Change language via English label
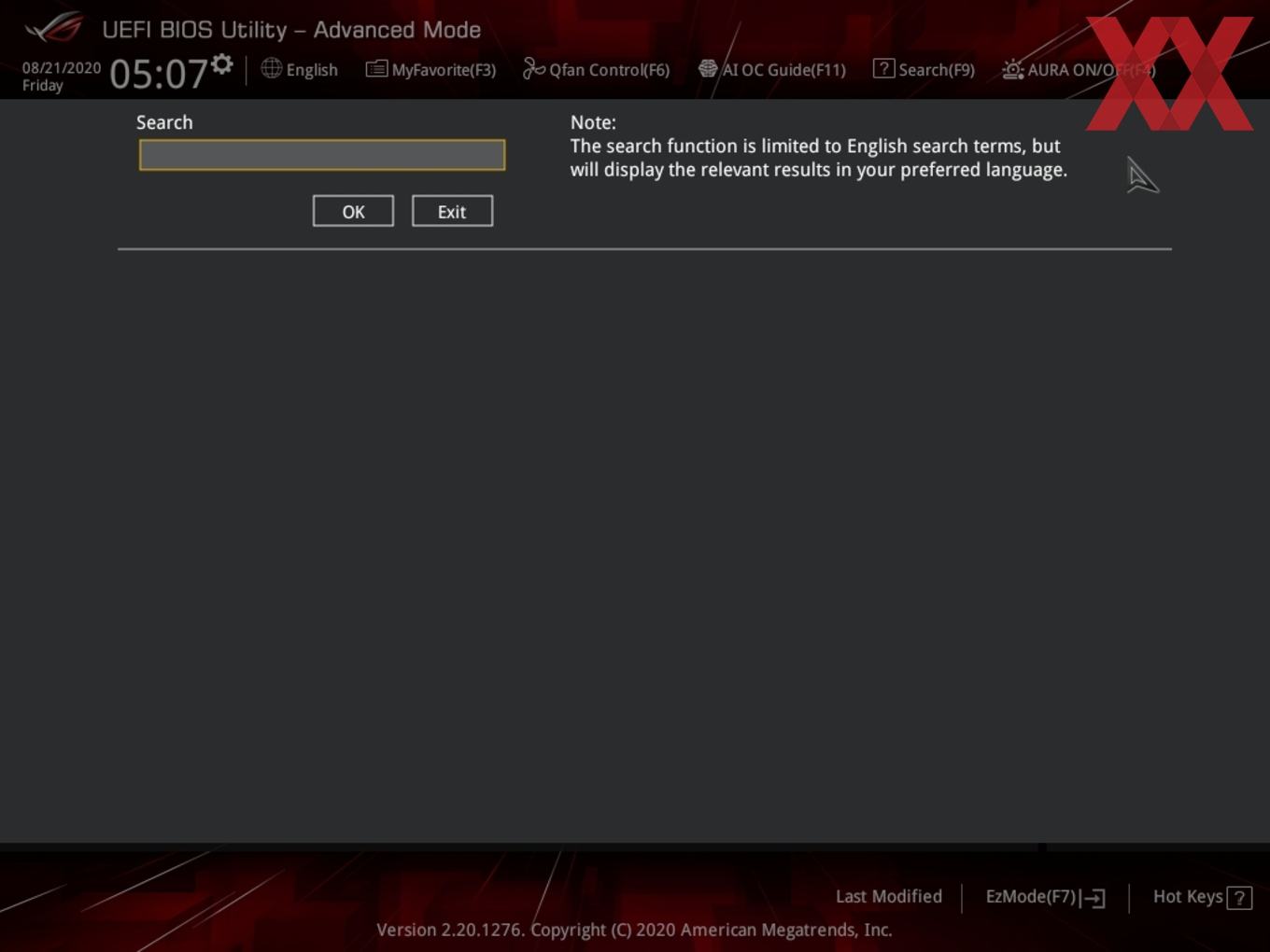The image size is (1270, 952). coord(312,70)
